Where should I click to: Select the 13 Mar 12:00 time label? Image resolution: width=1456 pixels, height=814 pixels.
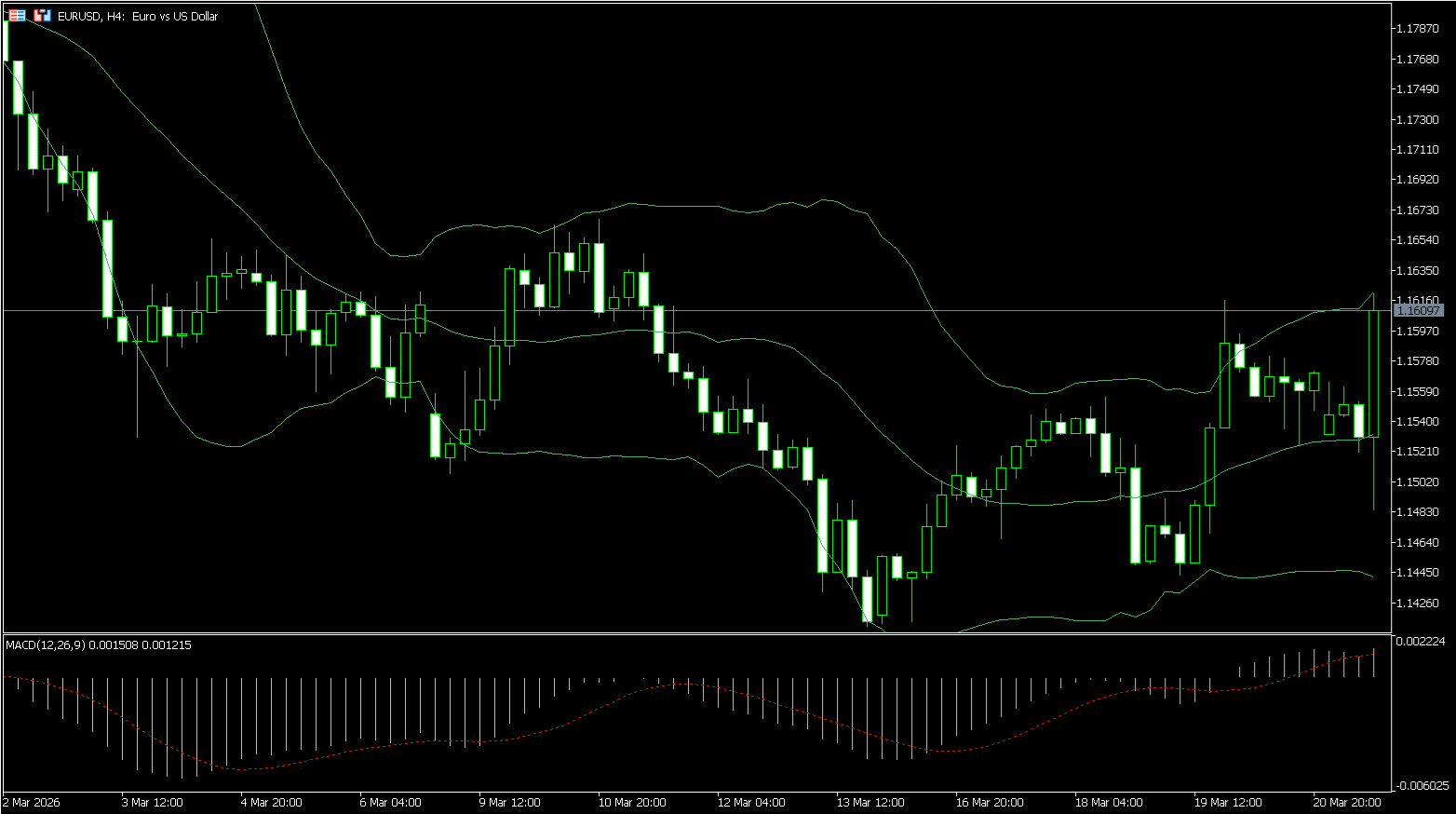click(870, 802)
